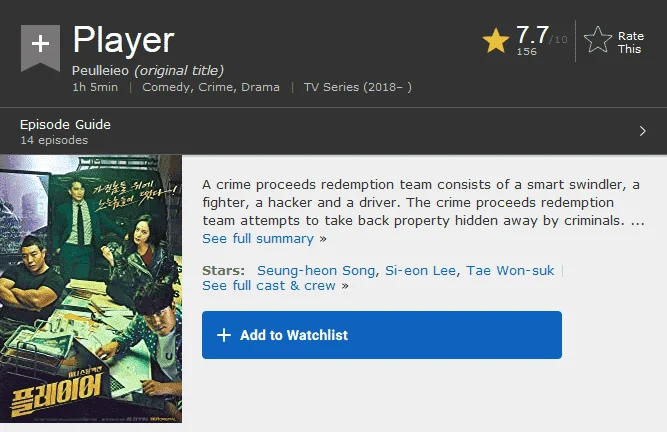The height and width of the screenshot is (432, 667).
Task: Click the gold star rating icon
Action: 496,41
